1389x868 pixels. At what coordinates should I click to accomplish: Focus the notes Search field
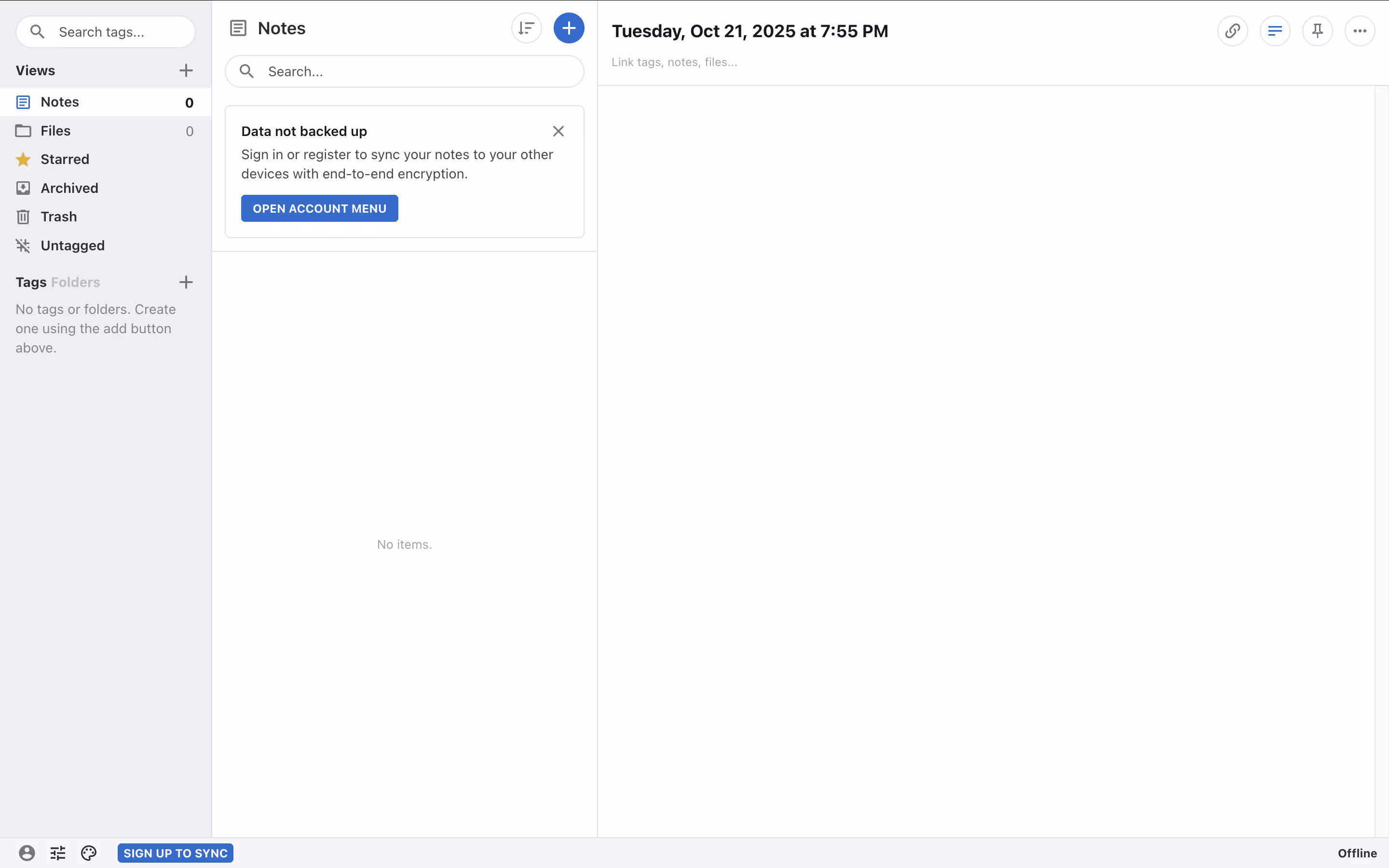(x=405, y=71)
